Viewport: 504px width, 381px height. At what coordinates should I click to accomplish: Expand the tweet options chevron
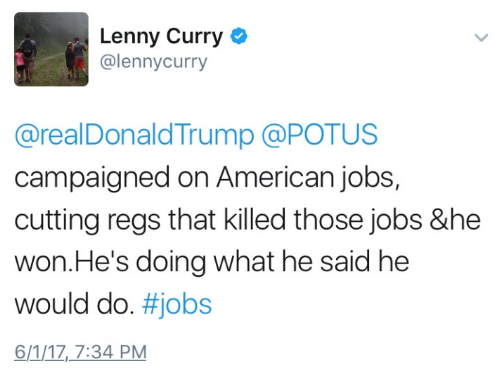click(x=481, y=37)
